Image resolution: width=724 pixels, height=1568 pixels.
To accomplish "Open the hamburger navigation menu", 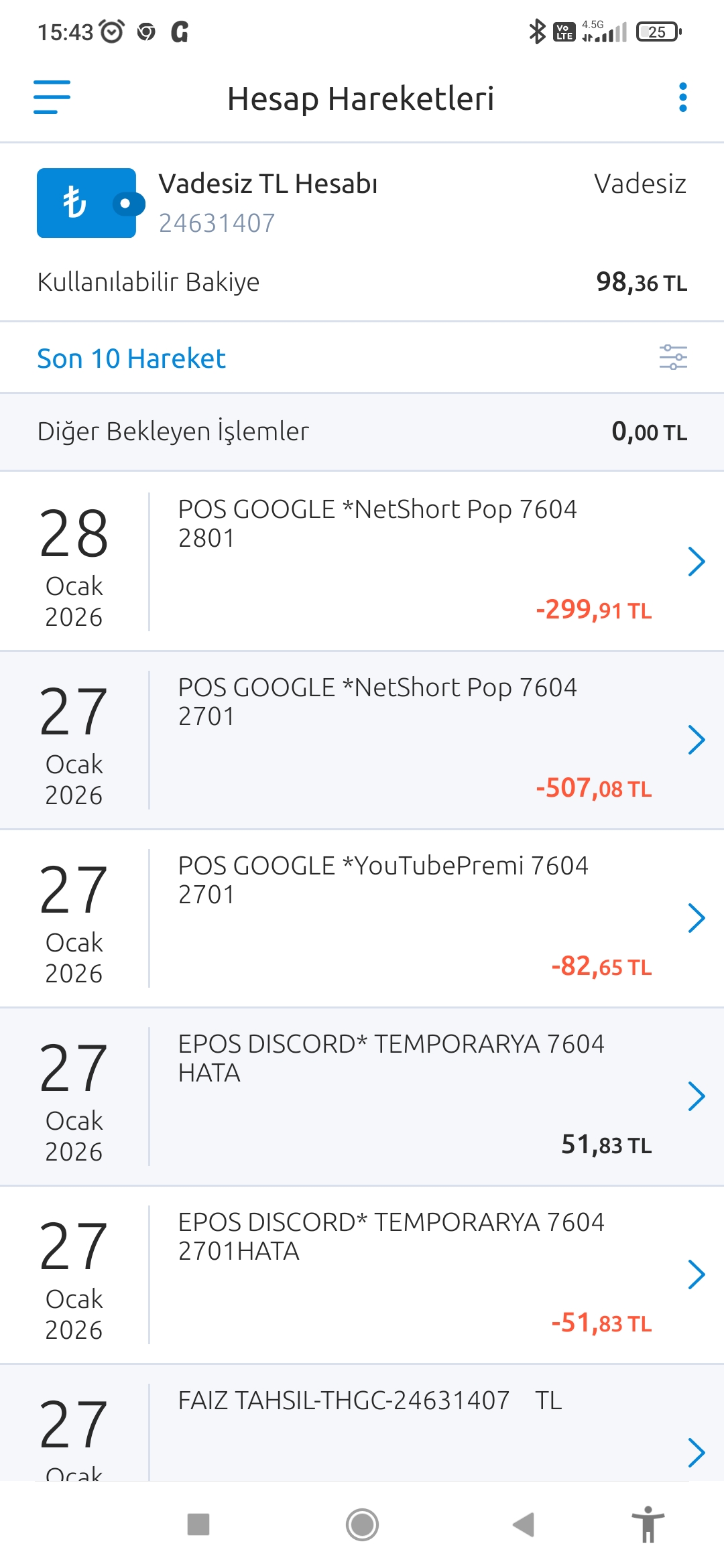I will pos(52,97).
